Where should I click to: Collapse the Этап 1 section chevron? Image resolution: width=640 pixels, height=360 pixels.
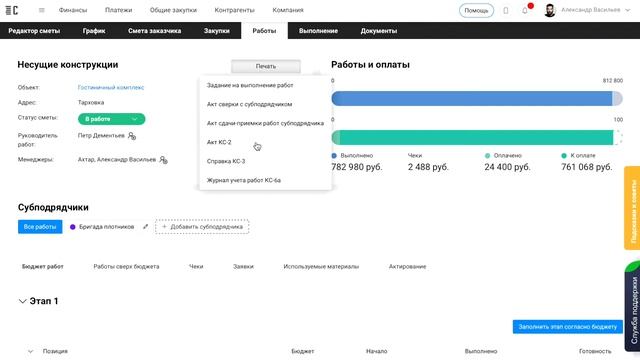coord(22,301)
